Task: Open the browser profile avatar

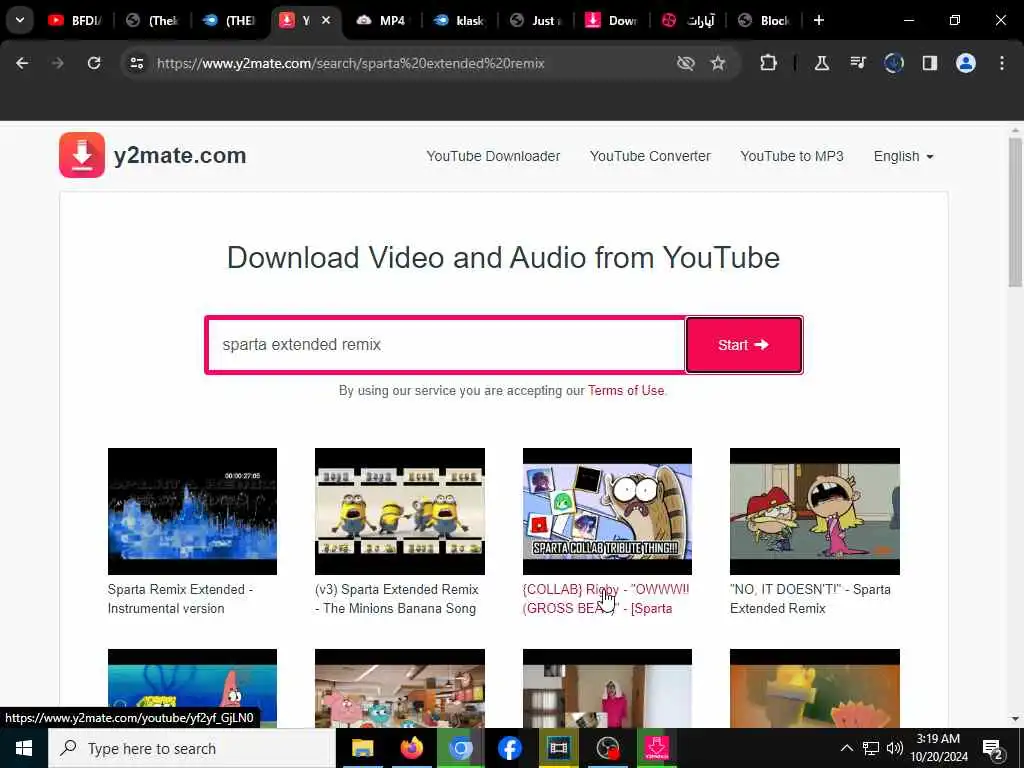Action: 966,63
